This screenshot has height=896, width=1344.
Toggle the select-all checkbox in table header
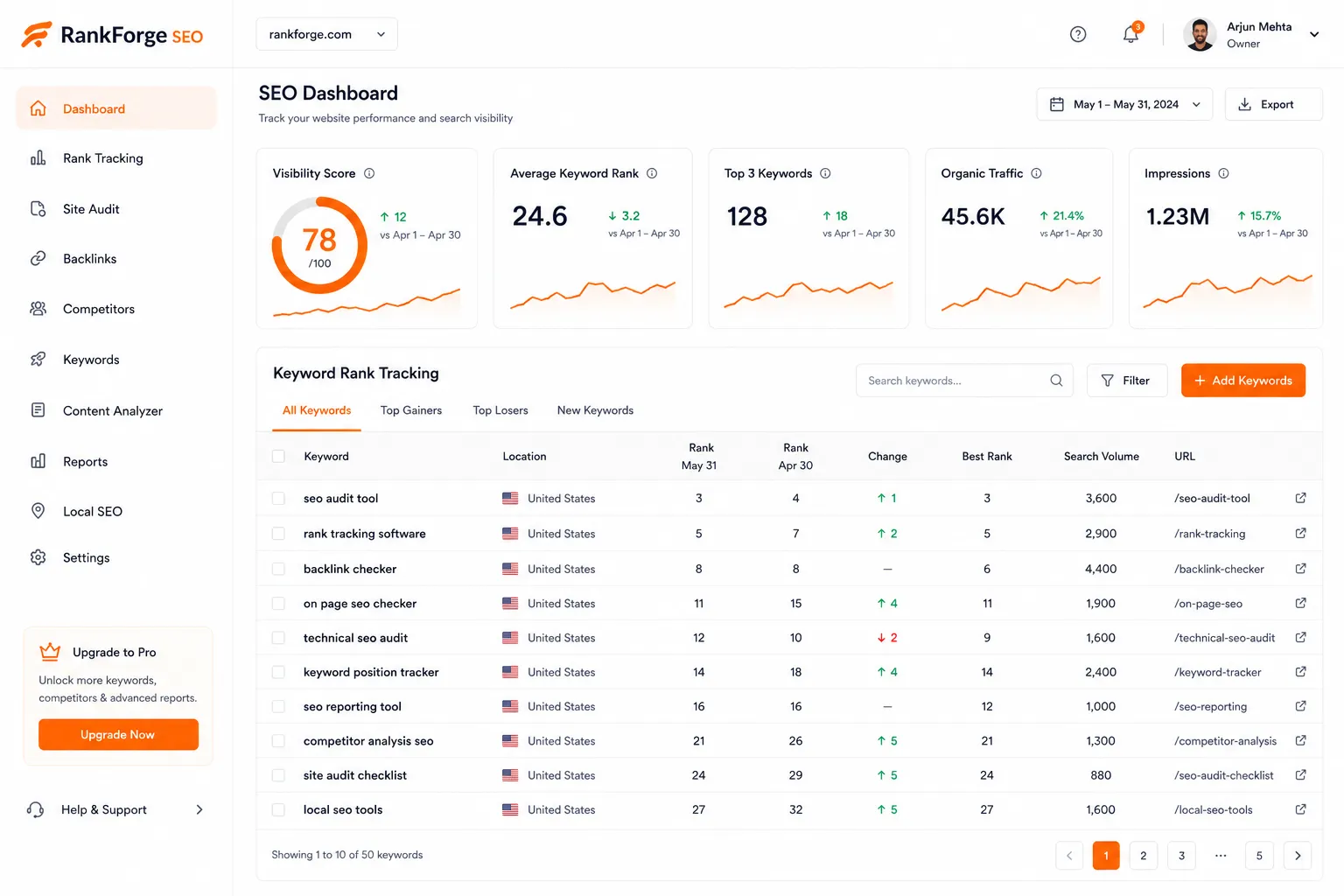(x=278, y=456)
